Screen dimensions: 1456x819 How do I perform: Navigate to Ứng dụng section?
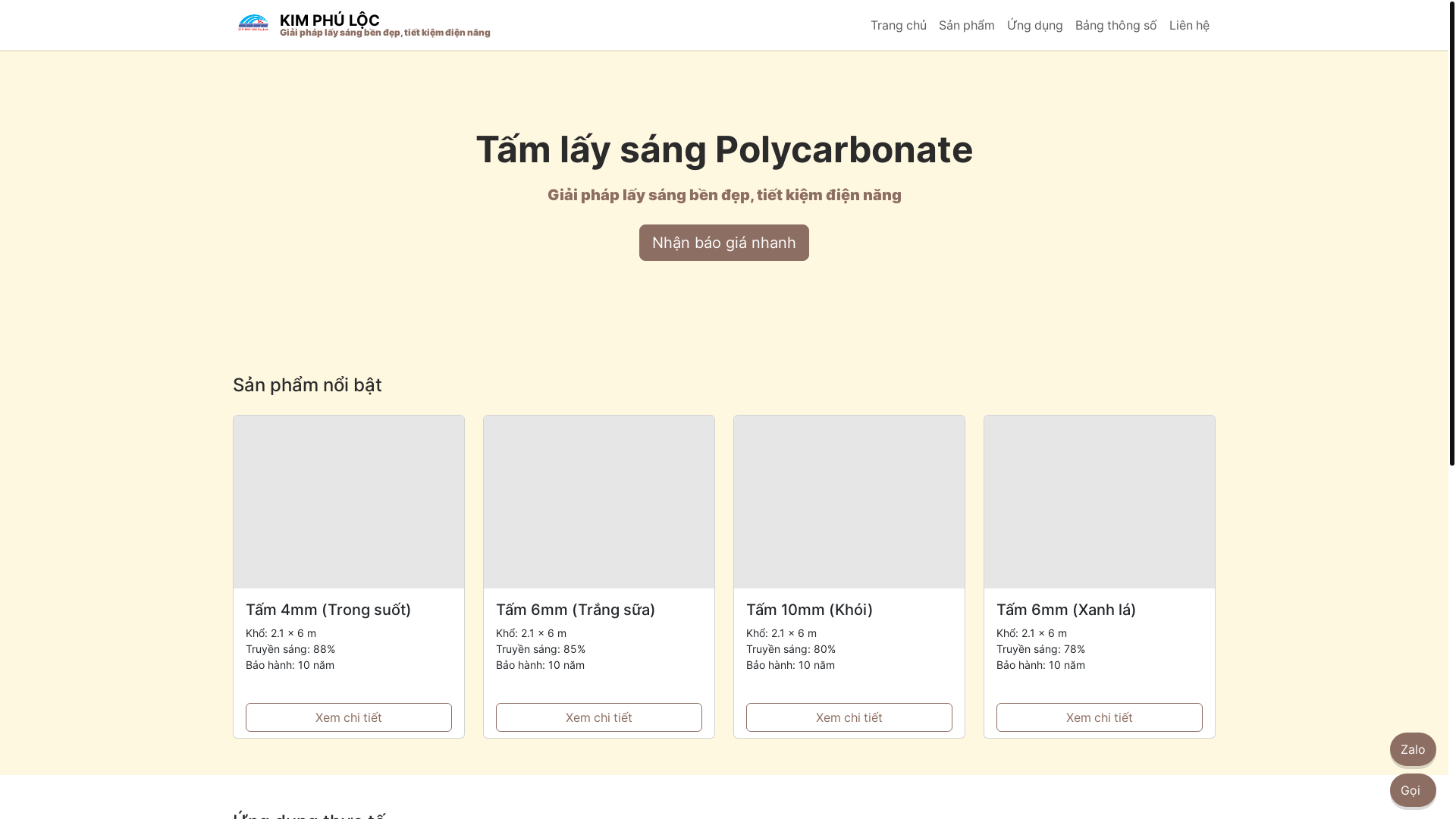(1035, 25)
